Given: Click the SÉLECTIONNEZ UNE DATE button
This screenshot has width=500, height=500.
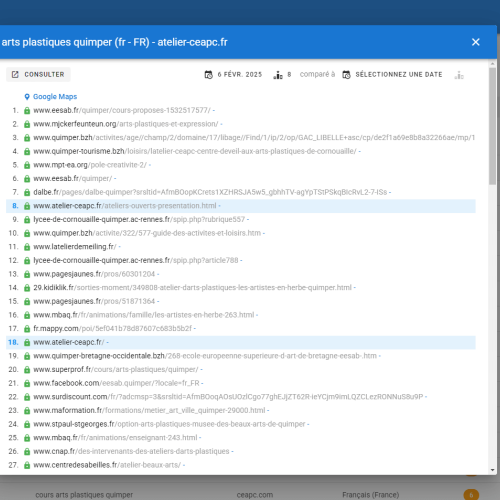Looking at the screenshot, I should tap(392, 75).
